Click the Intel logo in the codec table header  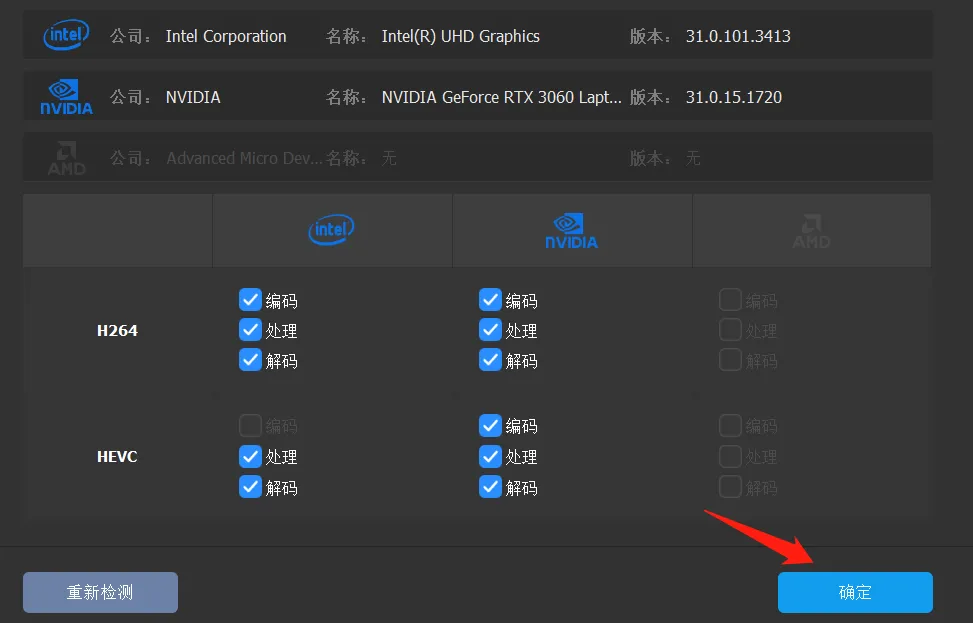pos(331,230)
